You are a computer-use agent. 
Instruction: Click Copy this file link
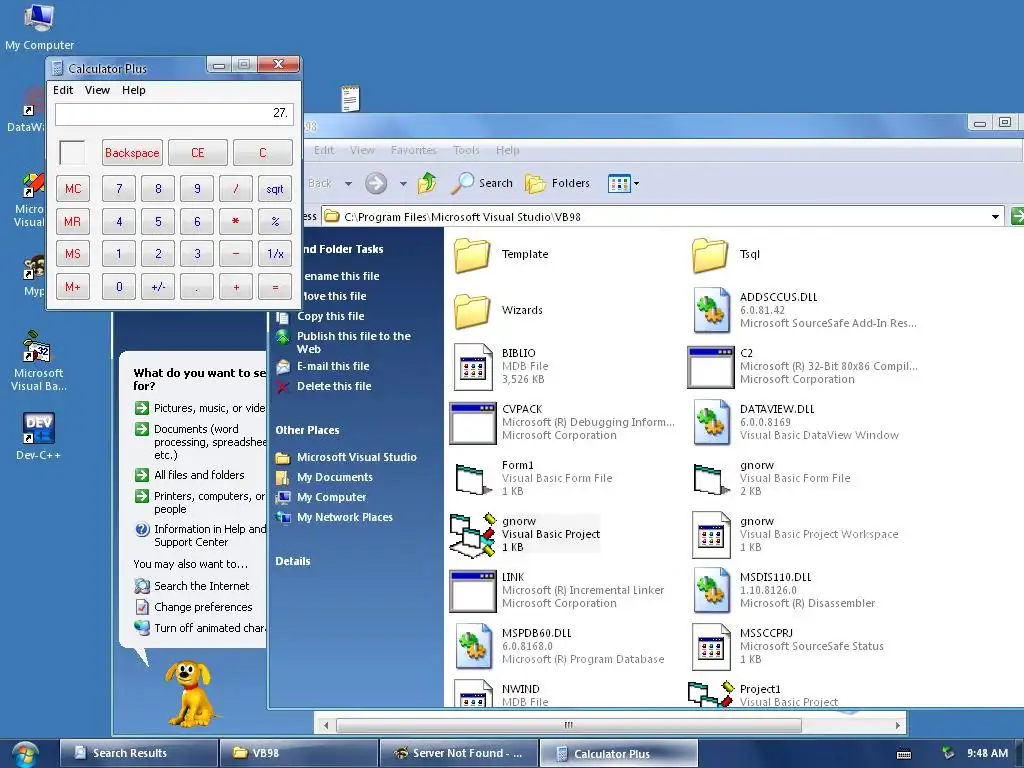pyautogui.click(x=330, y=316)
